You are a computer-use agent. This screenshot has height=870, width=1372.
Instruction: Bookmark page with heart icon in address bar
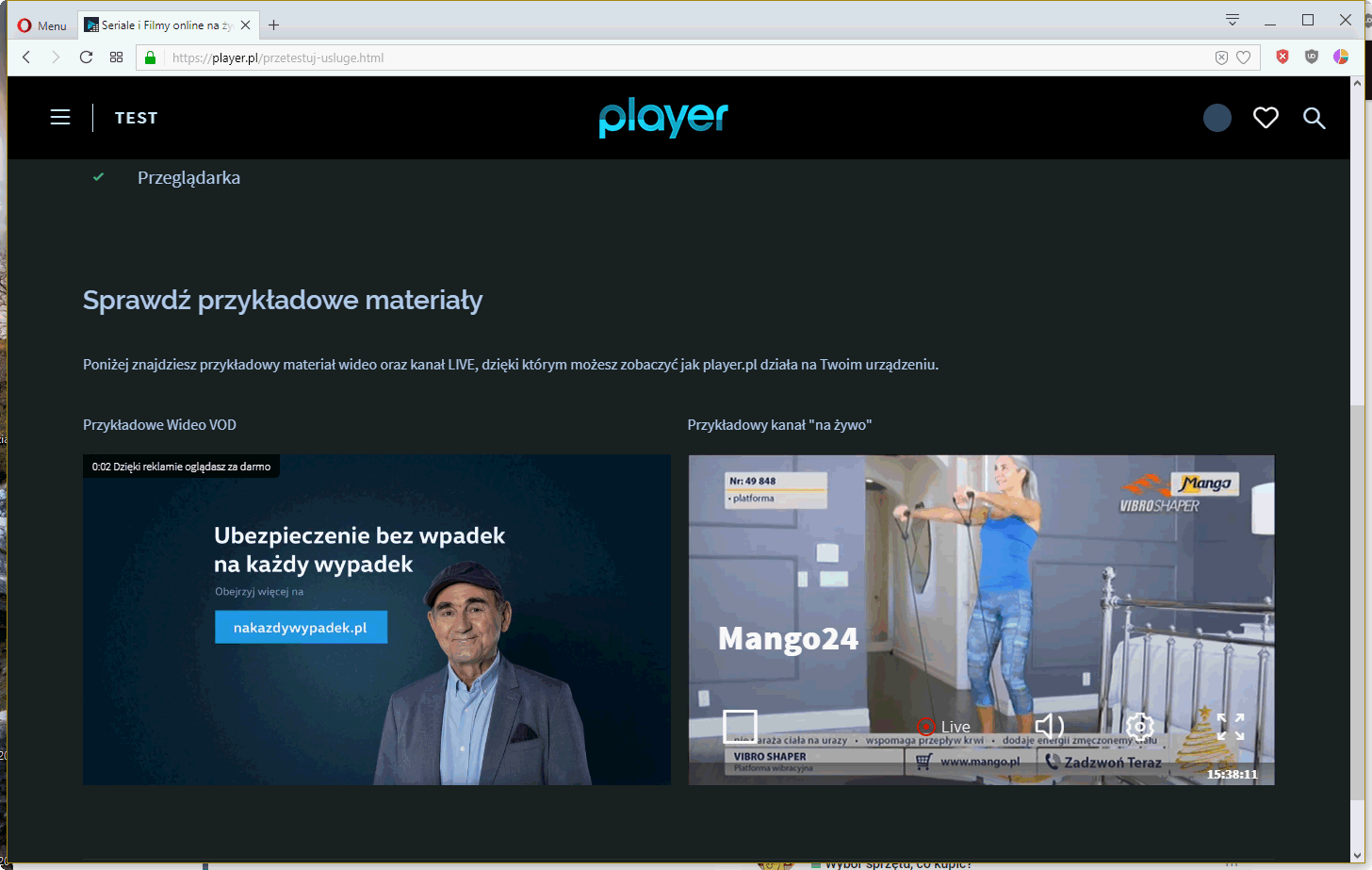pyautogui.click(x=1243, y=57)
